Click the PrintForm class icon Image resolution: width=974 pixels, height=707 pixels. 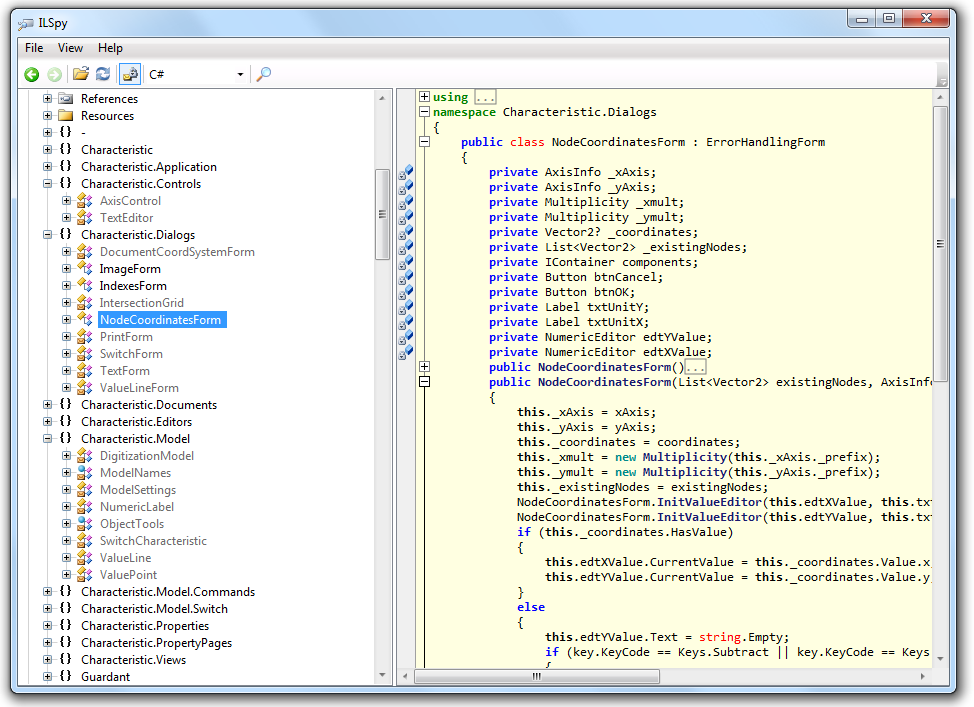(x=85, y=336)
